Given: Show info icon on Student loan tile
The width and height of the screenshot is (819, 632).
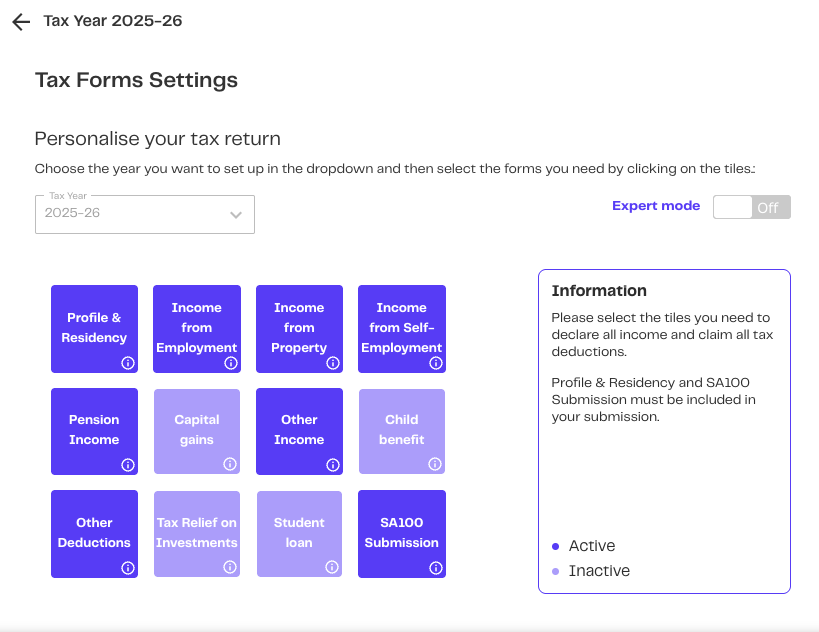Looking at the screenshot, I should (333, 568).
